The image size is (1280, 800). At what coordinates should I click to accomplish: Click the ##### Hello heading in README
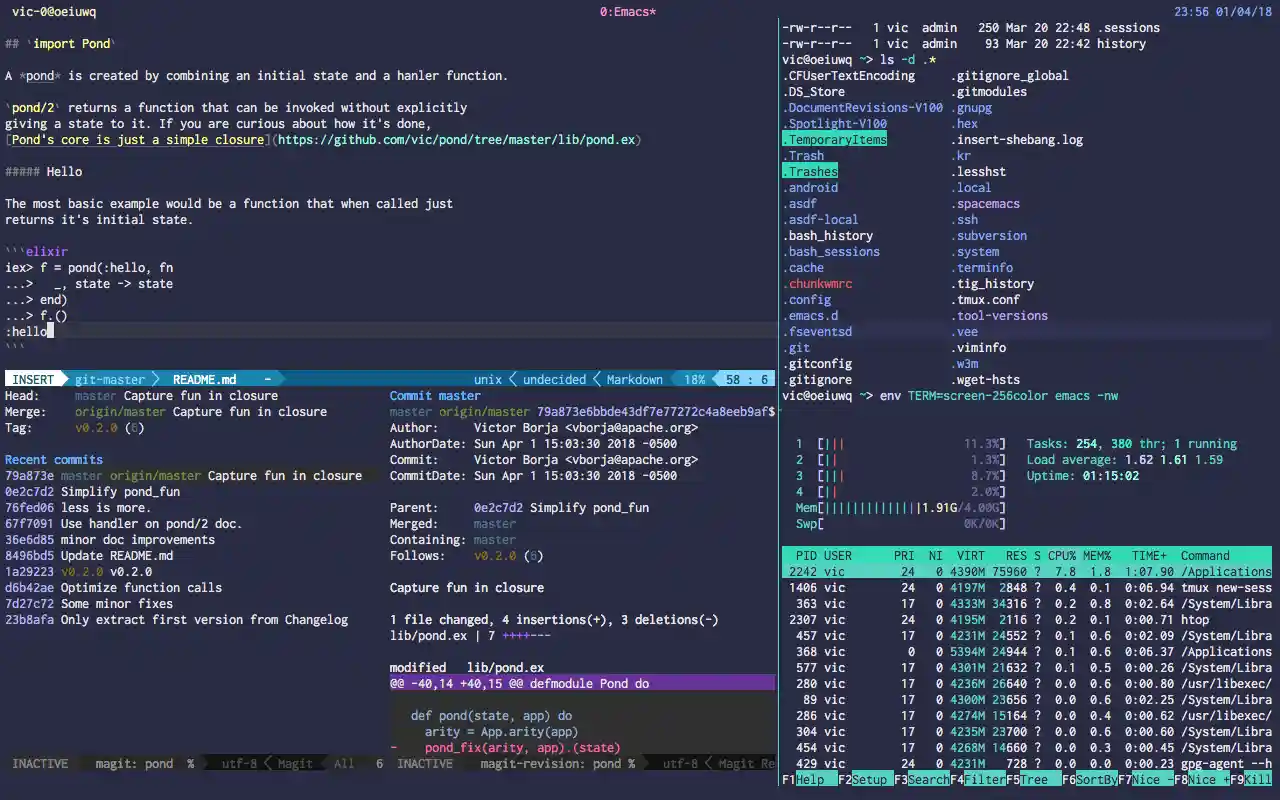(43, 171)
